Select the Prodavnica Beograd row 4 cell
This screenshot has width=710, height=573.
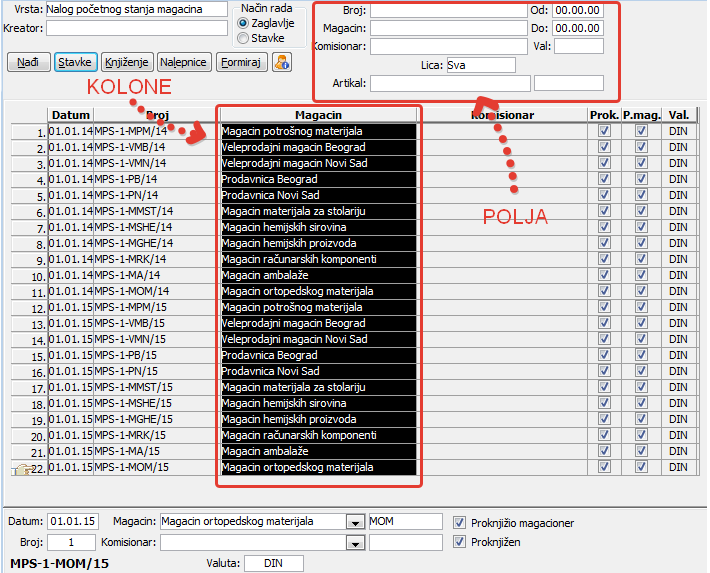pos(318,179)
